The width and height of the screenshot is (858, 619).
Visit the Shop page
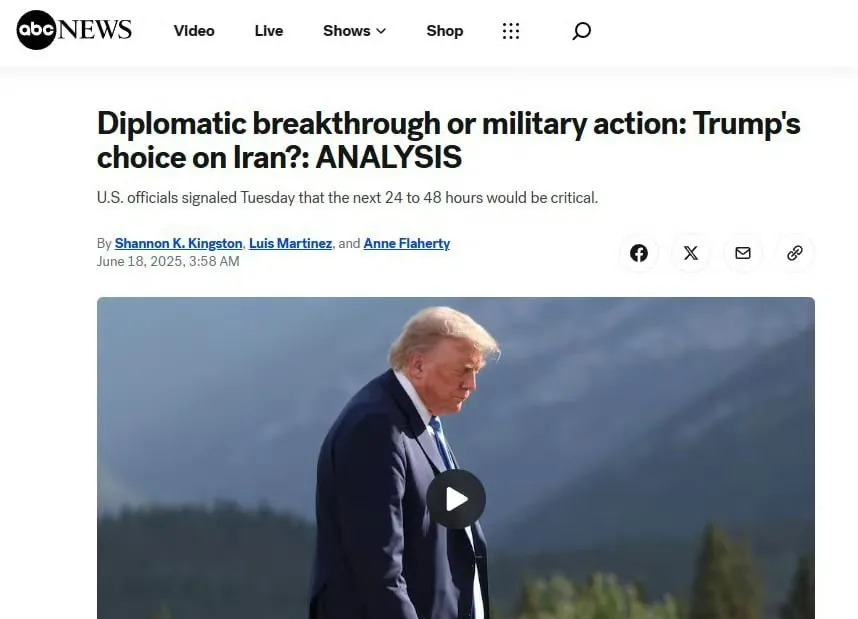(x=445, y=31)
